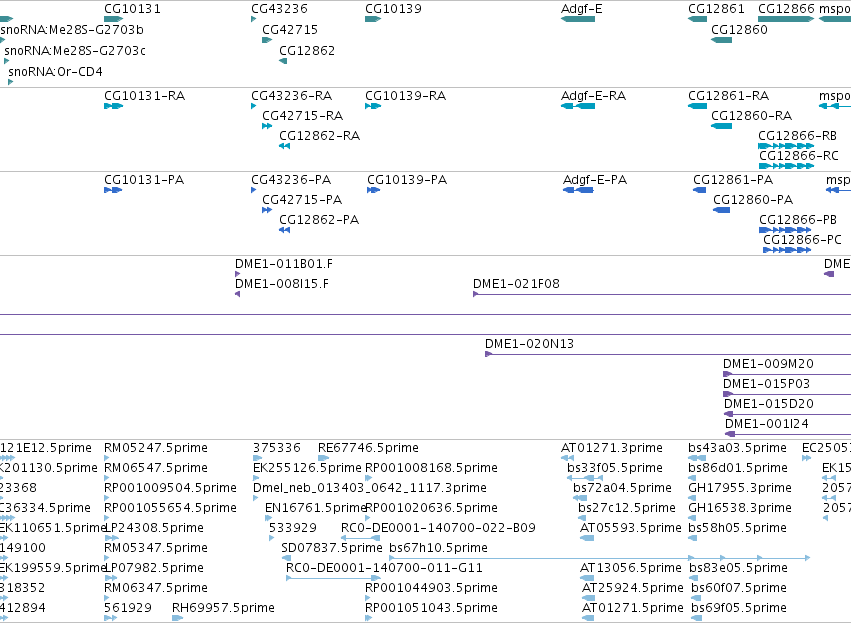Screen dimensions: 851x623
Task: Click the CG12862-RA transcript label
Action: [319, 136]
